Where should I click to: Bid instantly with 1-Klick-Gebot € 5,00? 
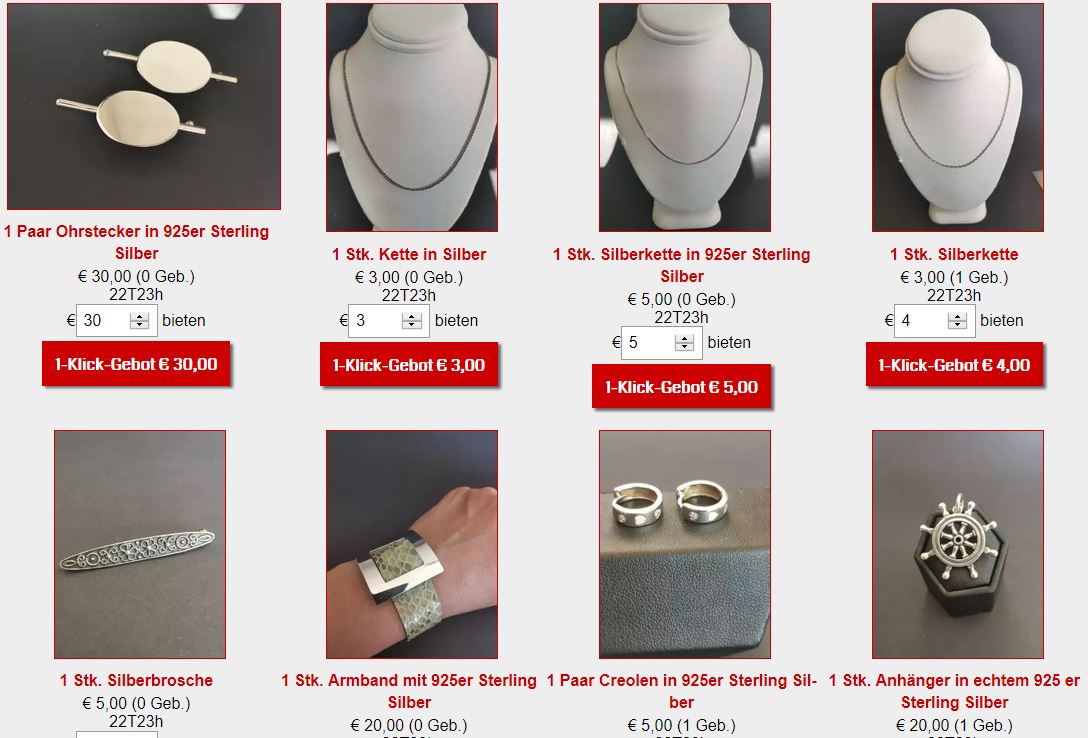(x=681, y=386)
